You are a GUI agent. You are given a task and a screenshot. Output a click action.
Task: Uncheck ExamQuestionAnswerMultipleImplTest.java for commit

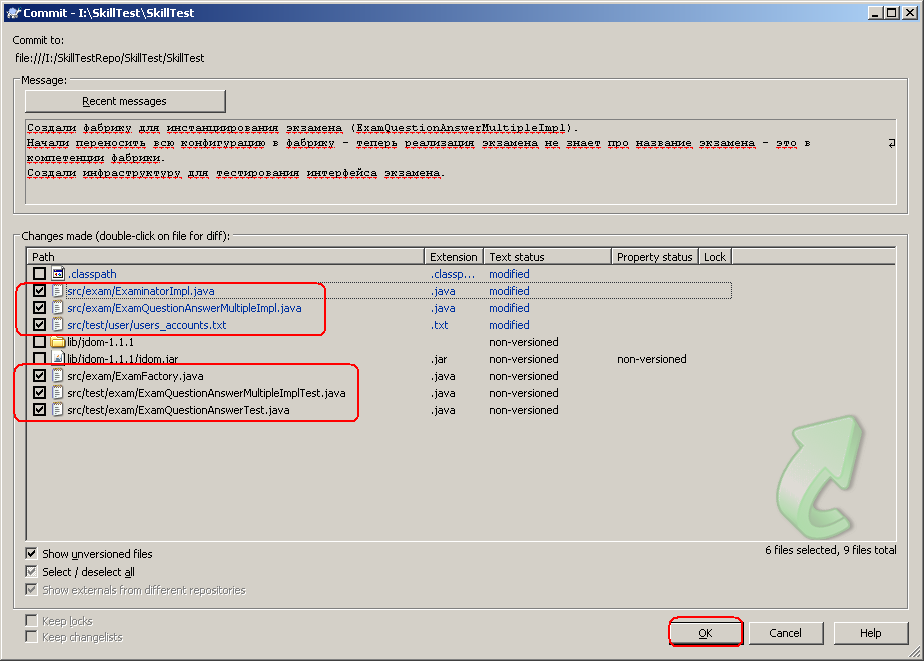click(x=38, y=392)
